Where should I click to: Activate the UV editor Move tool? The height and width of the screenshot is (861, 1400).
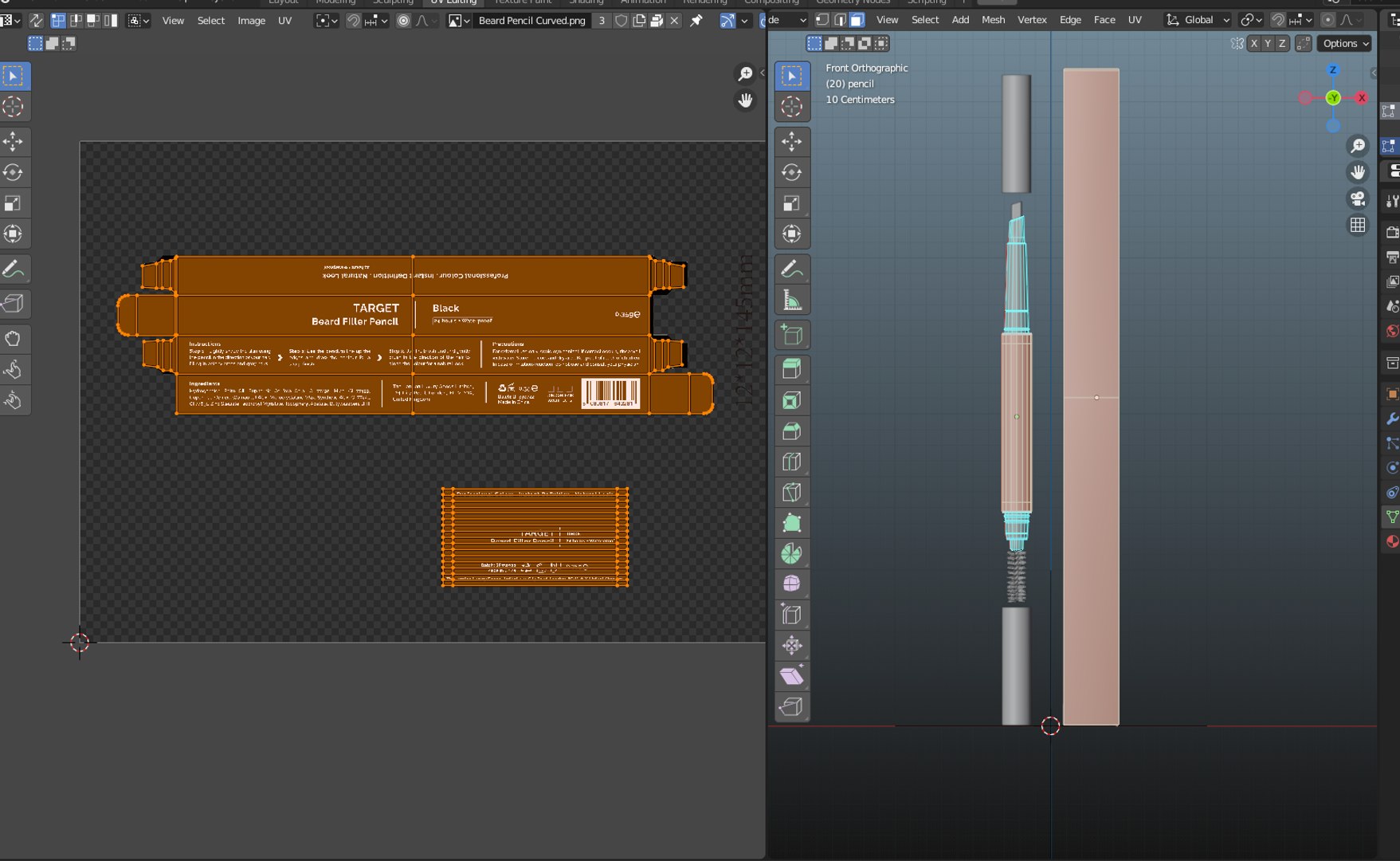coord(14,142)
